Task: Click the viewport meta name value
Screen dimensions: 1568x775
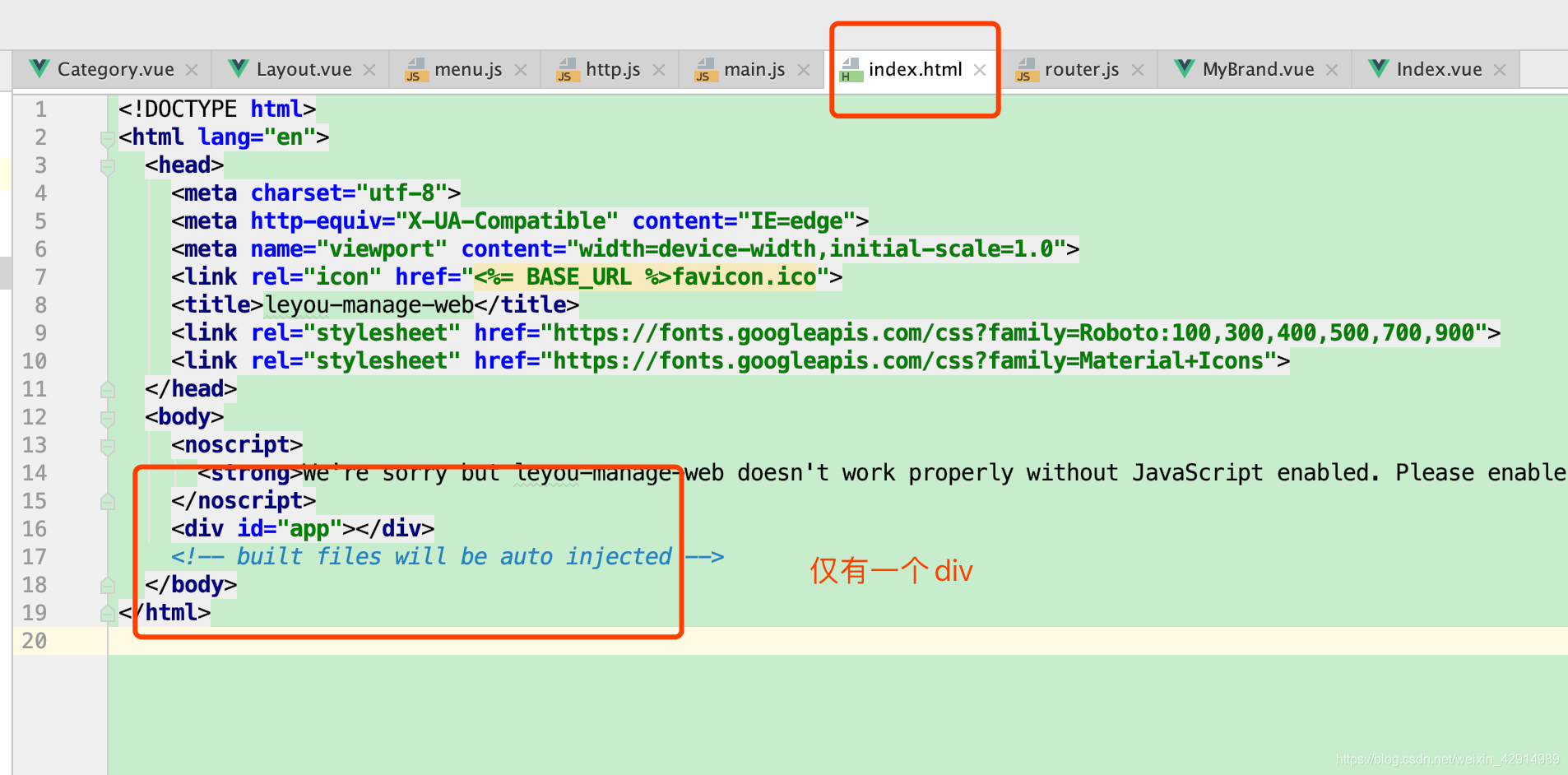Action: (x=382, y=249)
